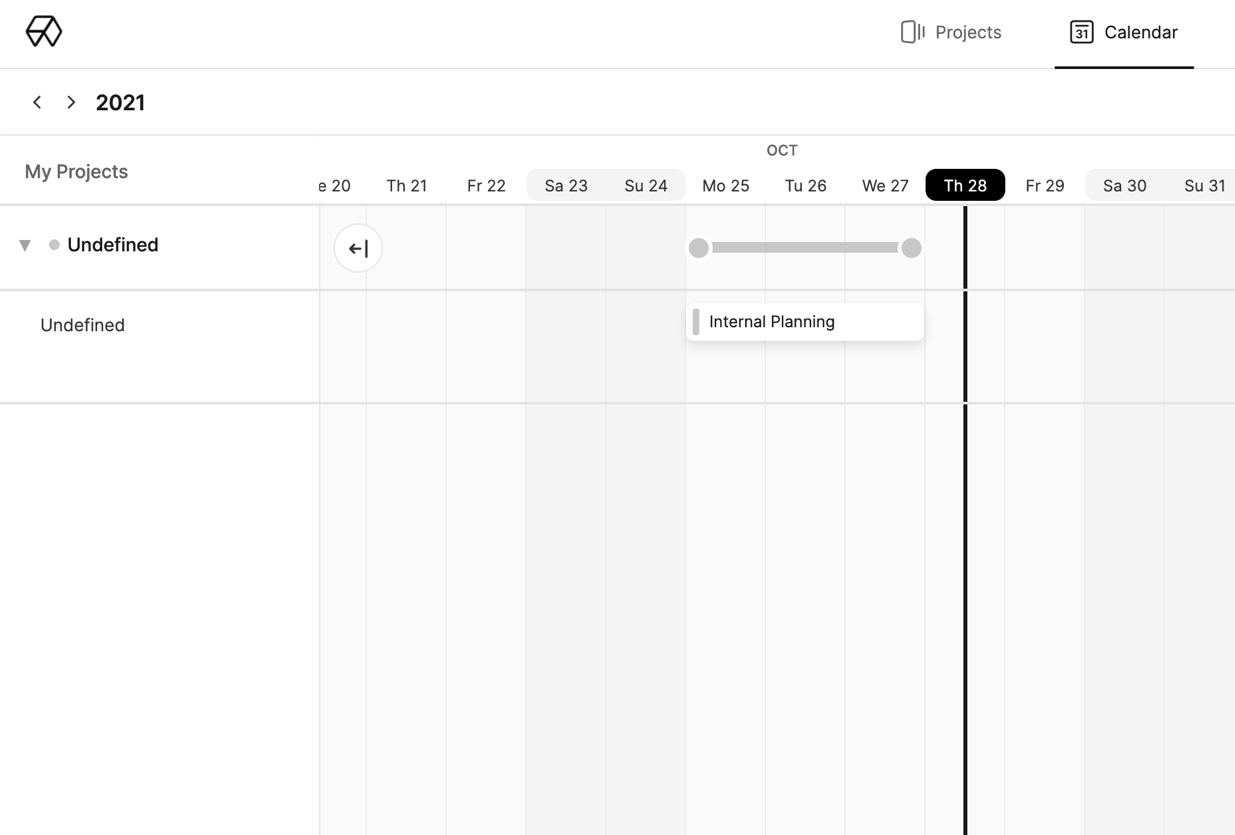This screenshot has width=1235, height=835.
Task: Click the Projects tab icon
Action: [912, 32]
